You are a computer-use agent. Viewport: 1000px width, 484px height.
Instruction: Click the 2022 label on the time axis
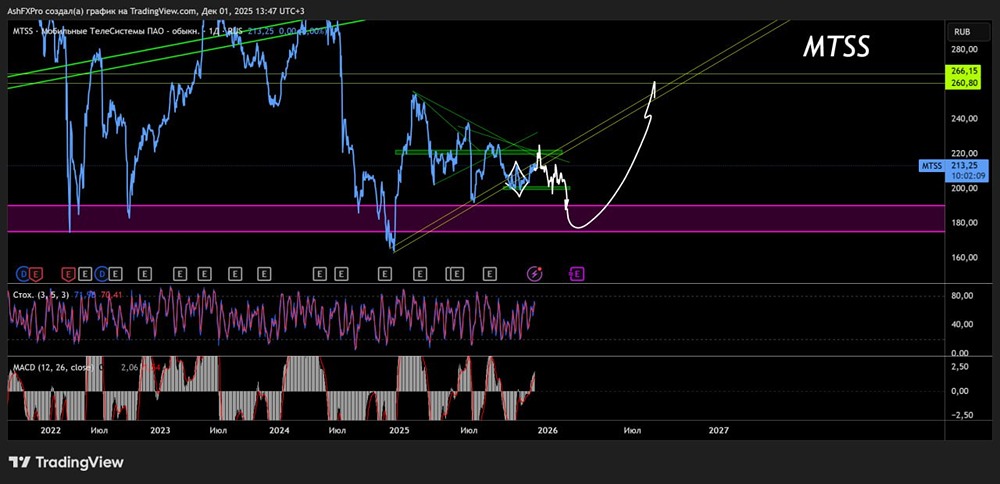(50, 430)
